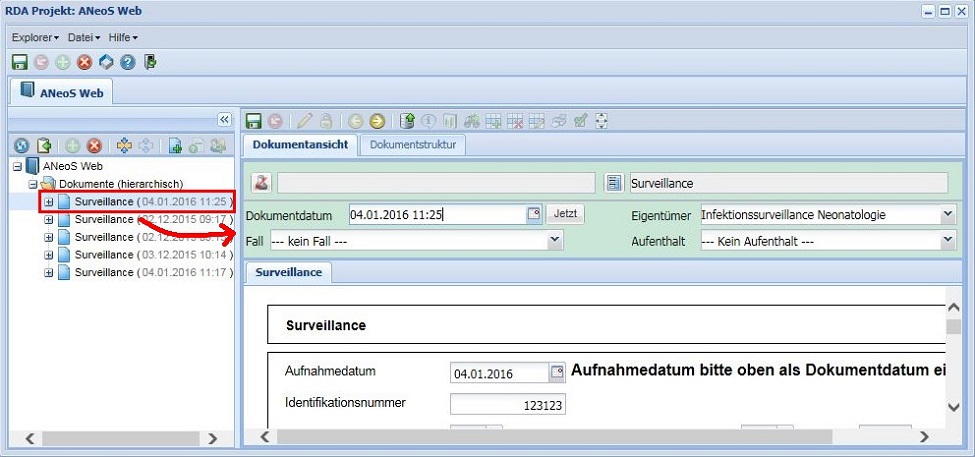Click the logout door icon in the top toolbar

point(150,62)
